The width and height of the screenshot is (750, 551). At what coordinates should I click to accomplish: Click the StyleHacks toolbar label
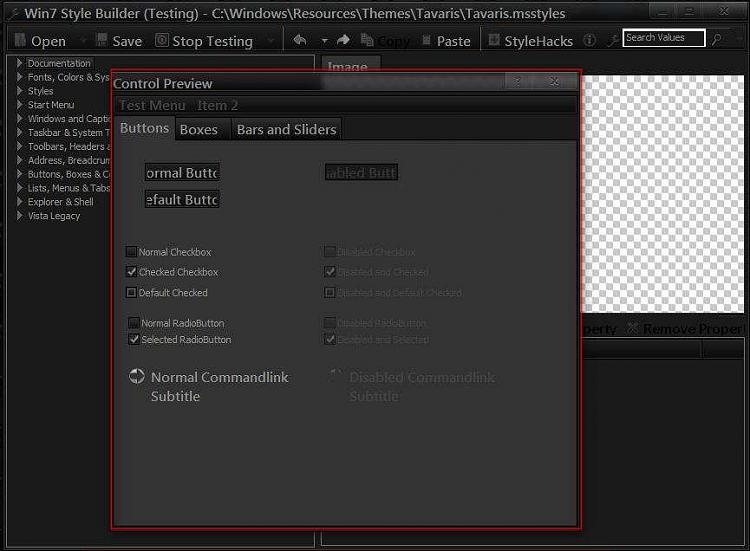click(539, 41)
